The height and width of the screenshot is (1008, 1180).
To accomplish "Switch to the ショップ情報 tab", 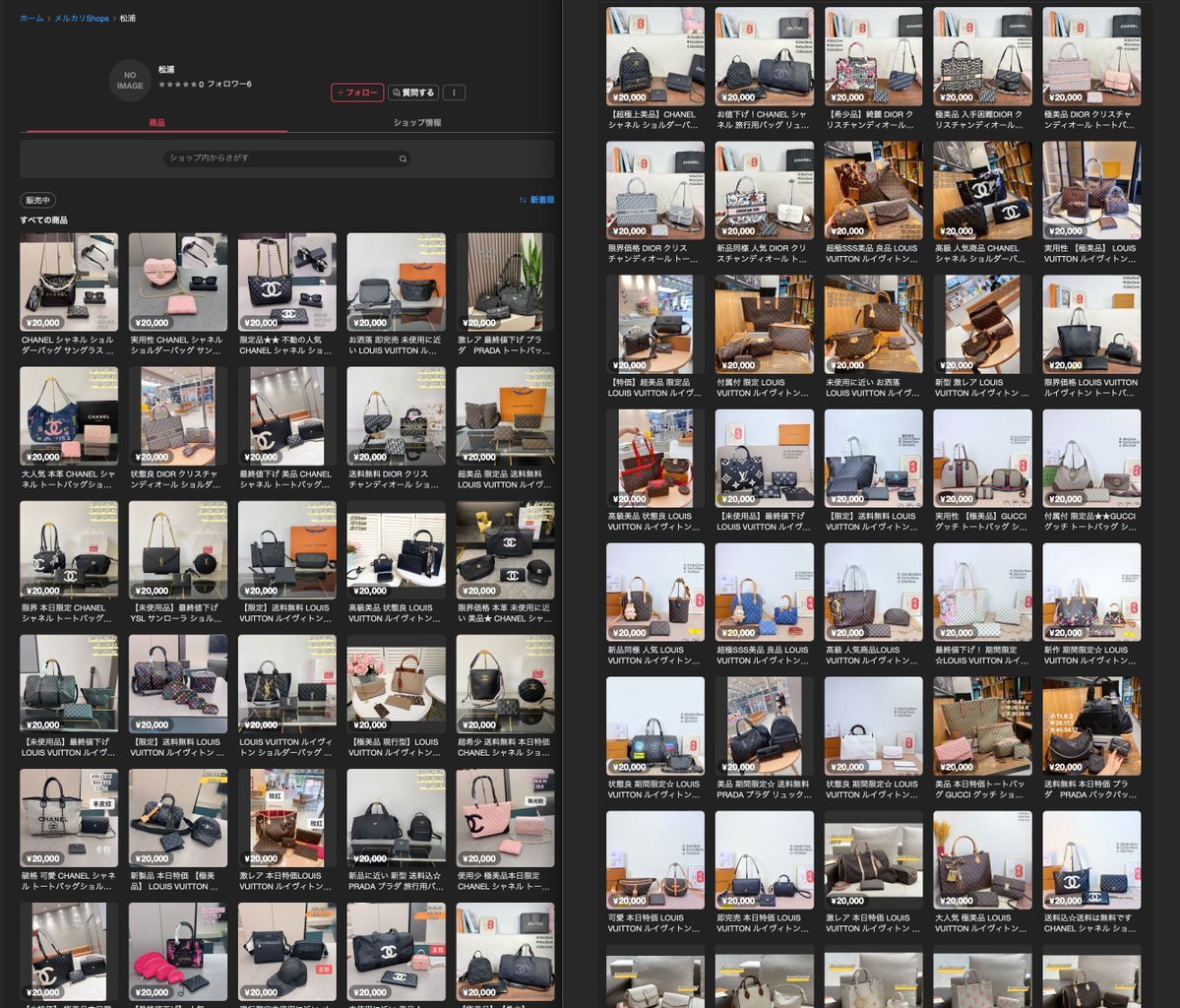I will point(417,123).
